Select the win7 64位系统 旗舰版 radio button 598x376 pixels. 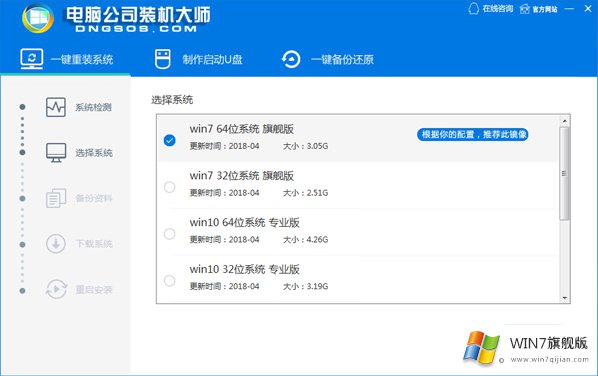[x=170, y=140]
